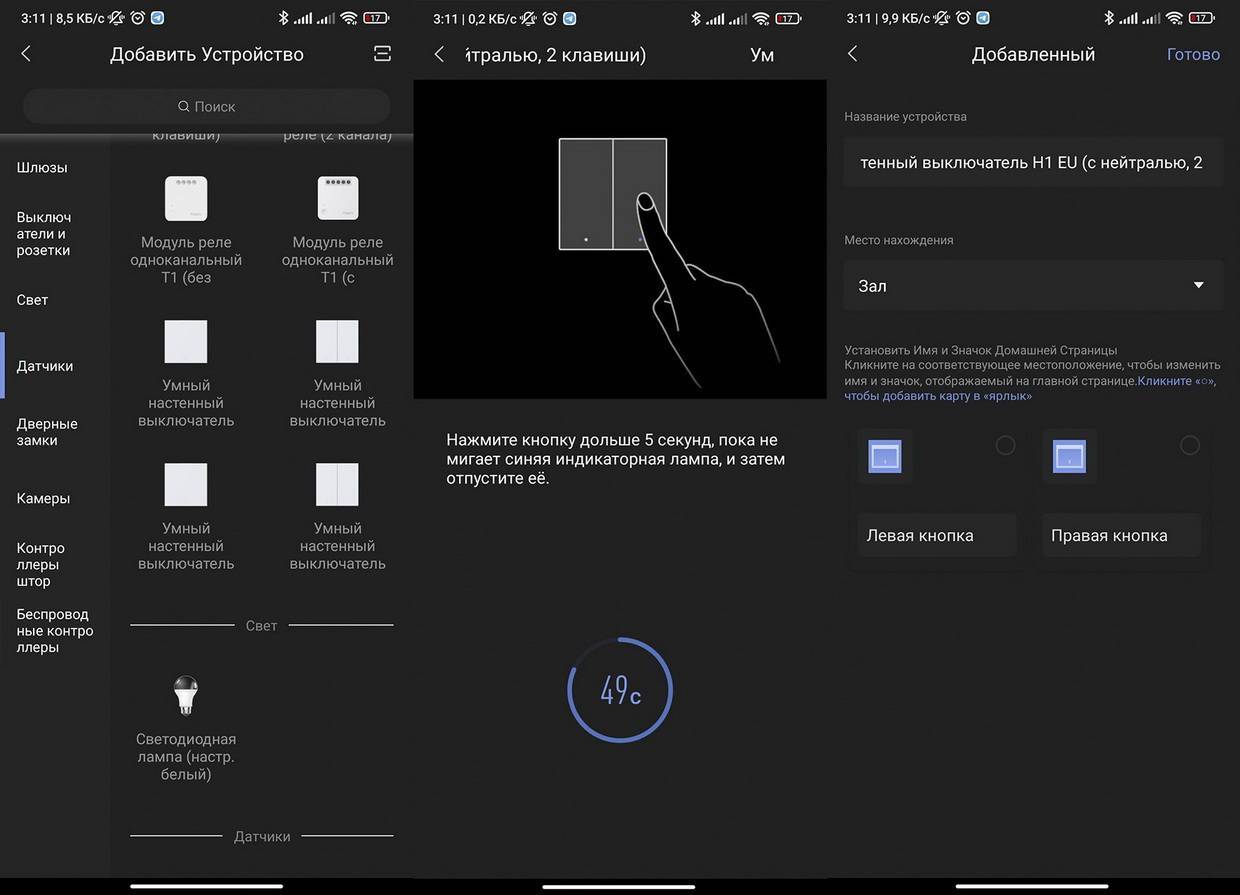Tap back arrow on the pairing instruction screen
The width and height of the screenshot is (1240, 895).
(439, 55)
